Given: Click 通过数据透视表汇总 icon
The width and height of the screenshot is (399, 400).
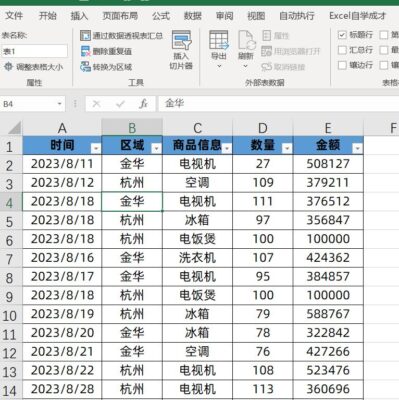Looking at the screenshot, I should (85, 36).
